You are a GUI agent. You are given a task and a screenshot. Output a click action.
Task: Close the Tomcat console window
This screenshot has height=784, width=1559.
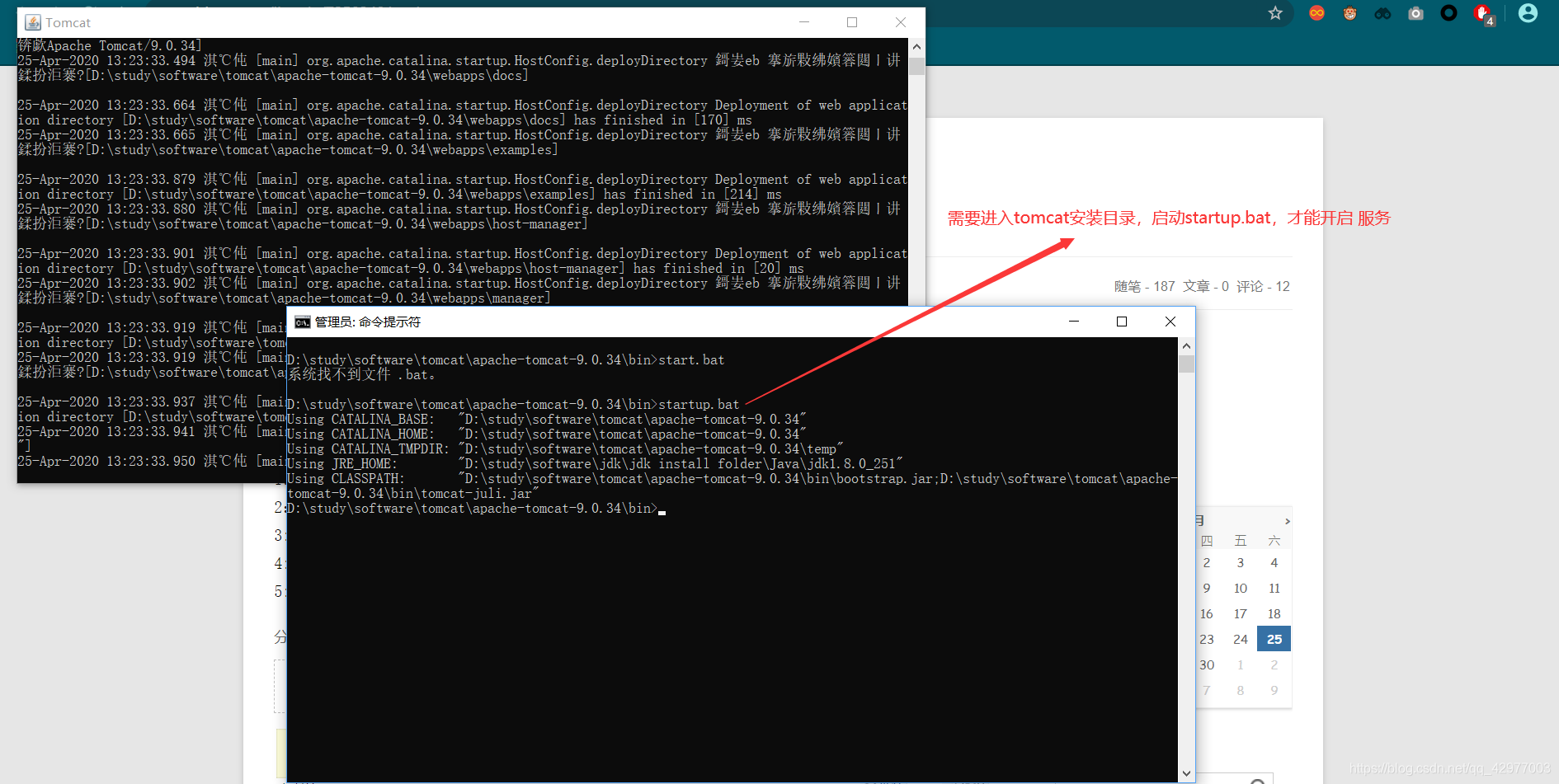pyautogui.click(x=901, y=22)
